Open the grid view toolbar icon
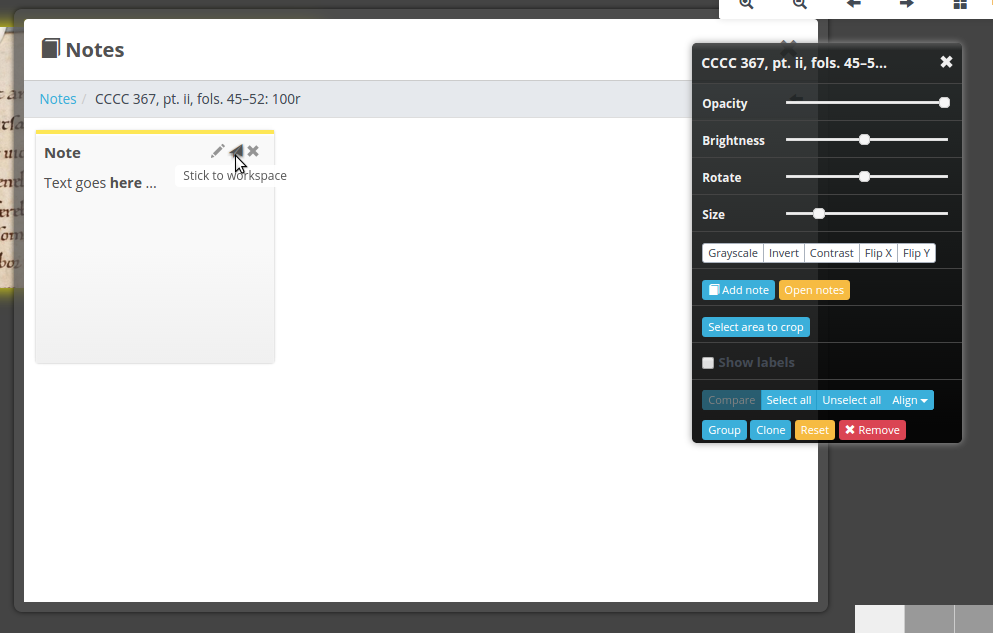 pos(960,4)
